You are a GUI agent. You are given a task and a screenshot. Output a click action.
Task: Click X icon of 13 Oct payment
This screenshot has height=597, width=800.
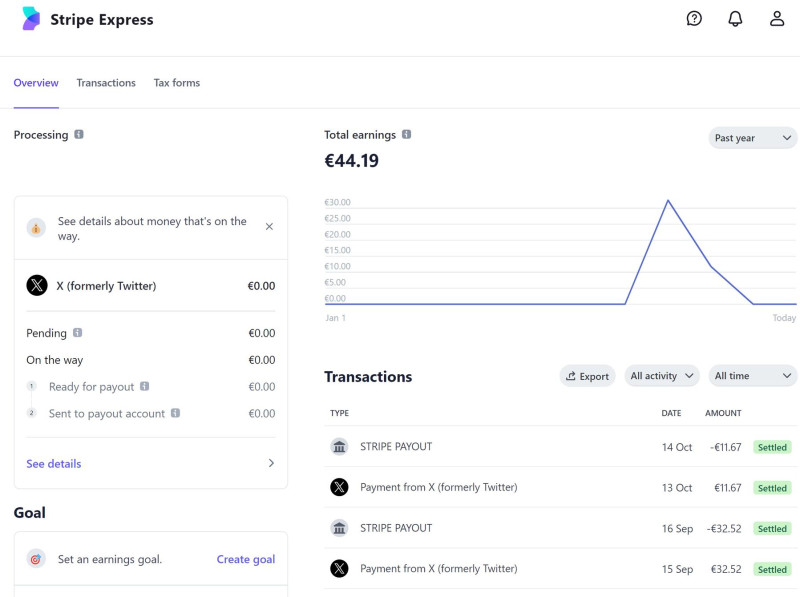pyautogui.click(x=339, y=487)
